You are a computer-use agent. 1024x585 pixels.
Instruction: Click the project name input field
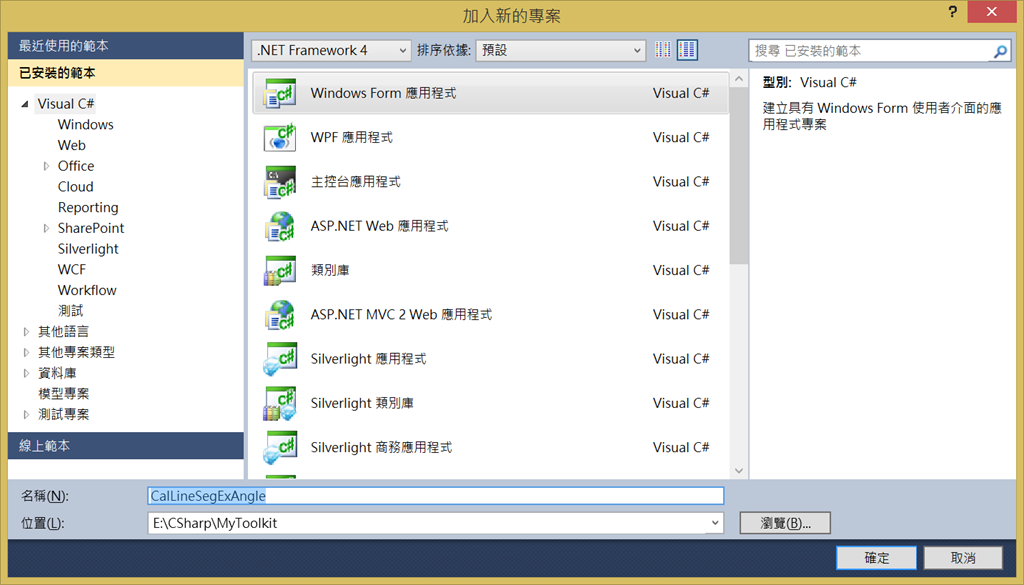[x=436, y=496]
